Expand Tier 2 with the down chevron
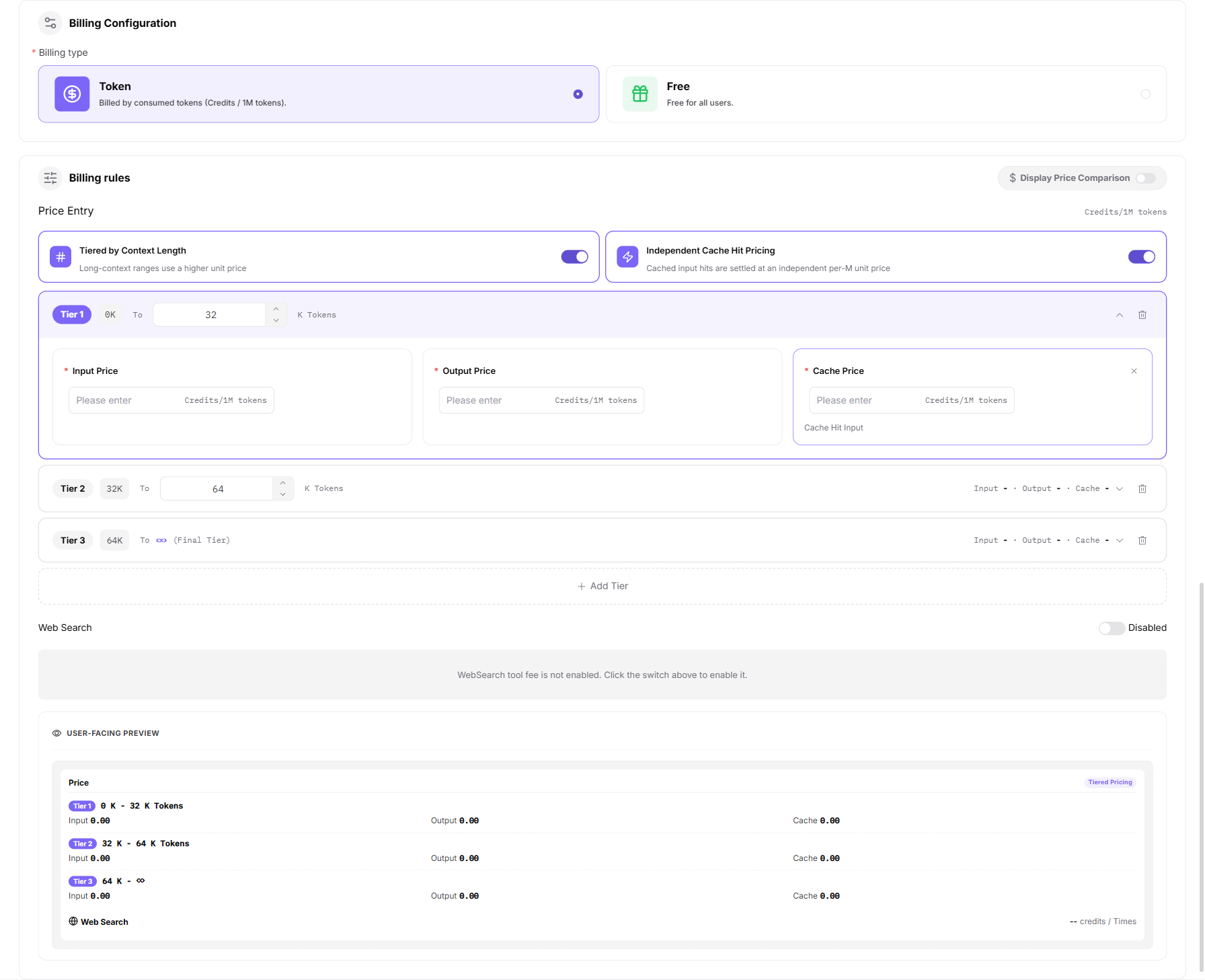 [1120, 489]
